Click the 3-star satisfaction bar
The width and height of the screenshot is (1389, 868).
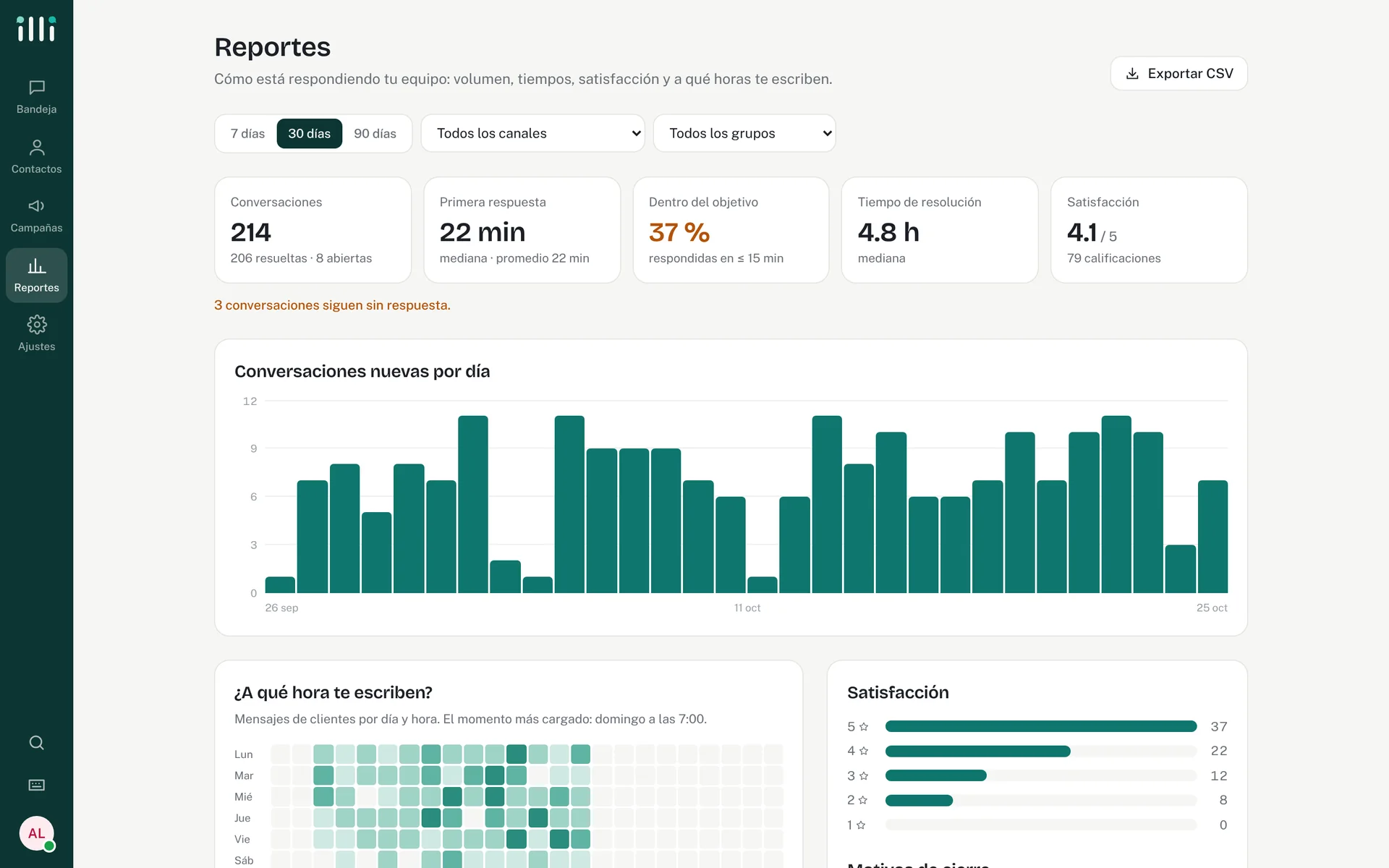click(x=936, y=775)
